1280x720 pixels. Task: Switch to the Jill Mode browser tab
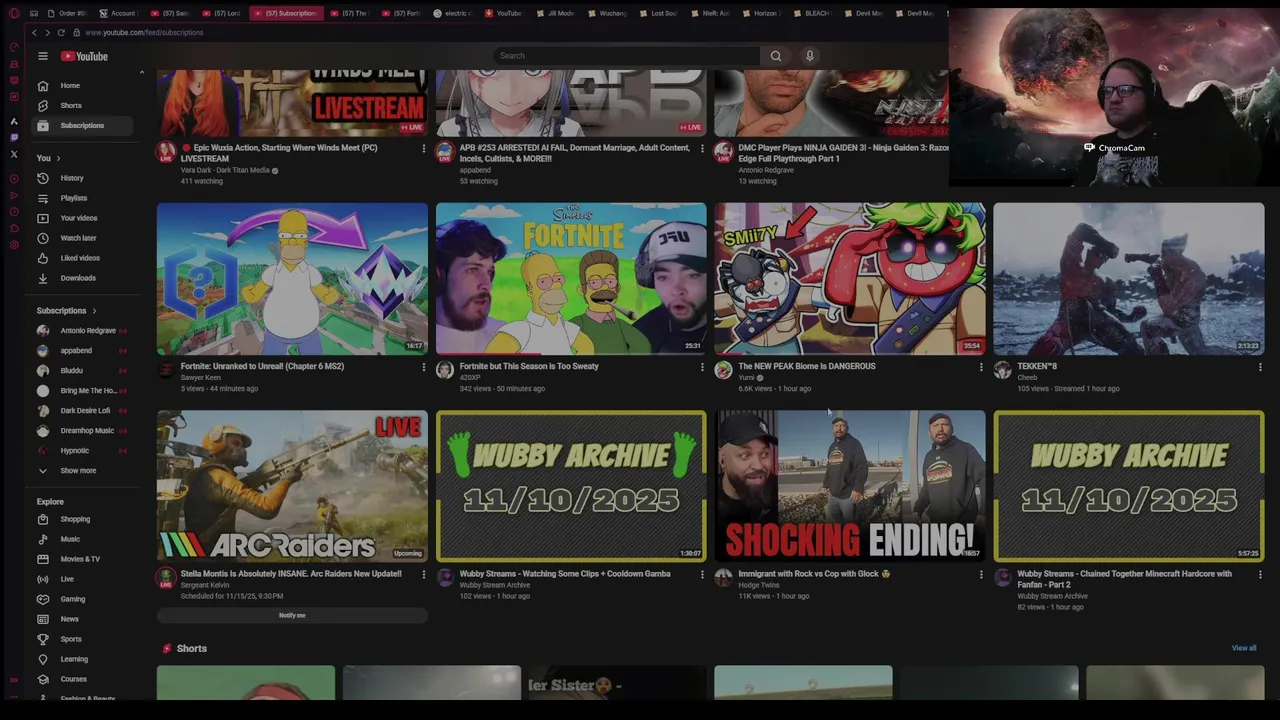point(556,13)
